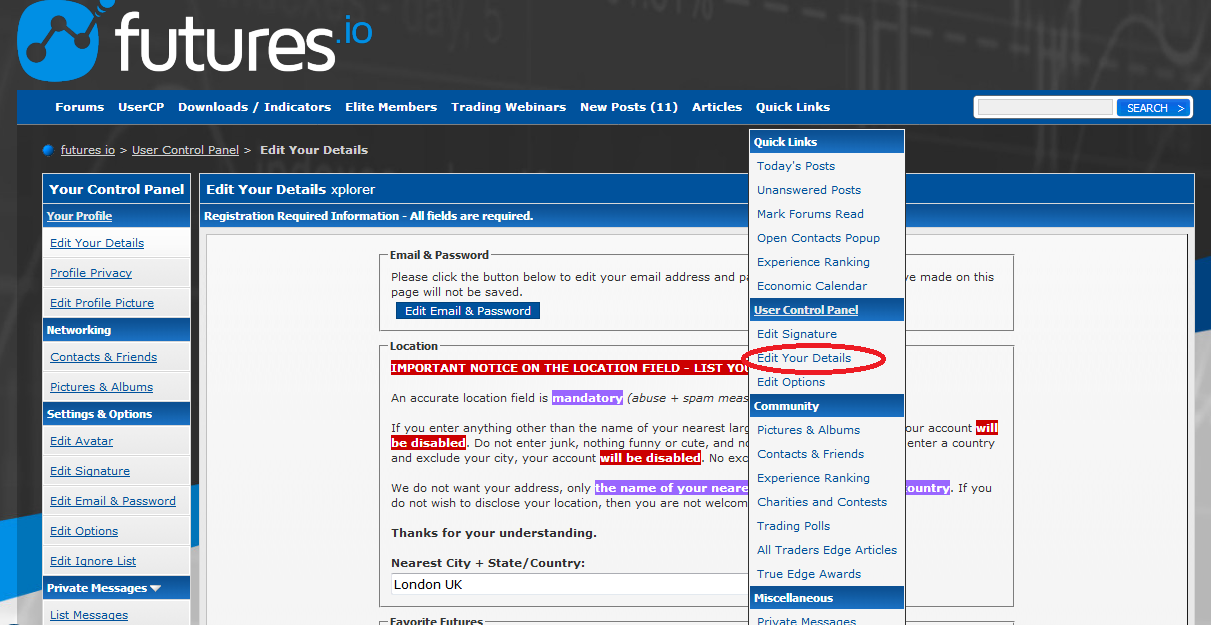Open Edit Ignore List in sidebar
1211x625 pixels.
(93, 561)
